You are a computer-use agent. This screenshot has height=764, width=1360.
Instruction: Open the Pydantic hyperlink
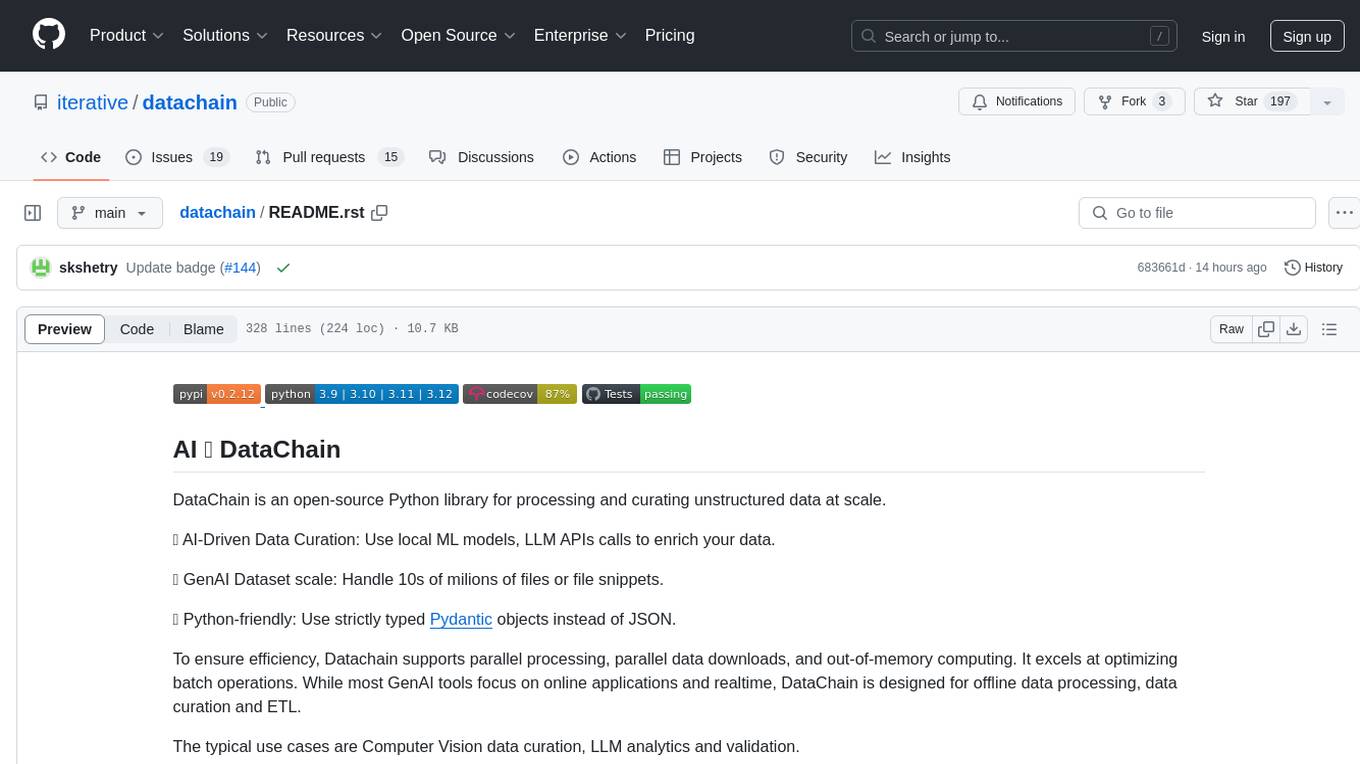click(x=461, y=619)
